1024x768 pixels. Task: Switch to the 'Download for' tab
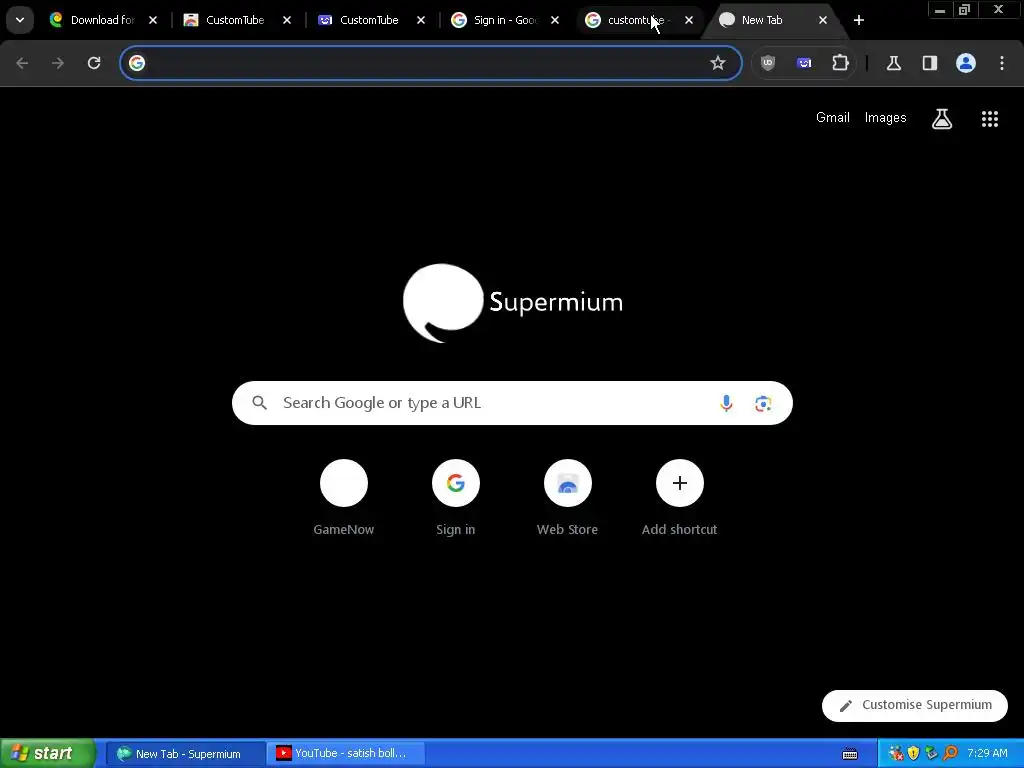click(103, 20)
